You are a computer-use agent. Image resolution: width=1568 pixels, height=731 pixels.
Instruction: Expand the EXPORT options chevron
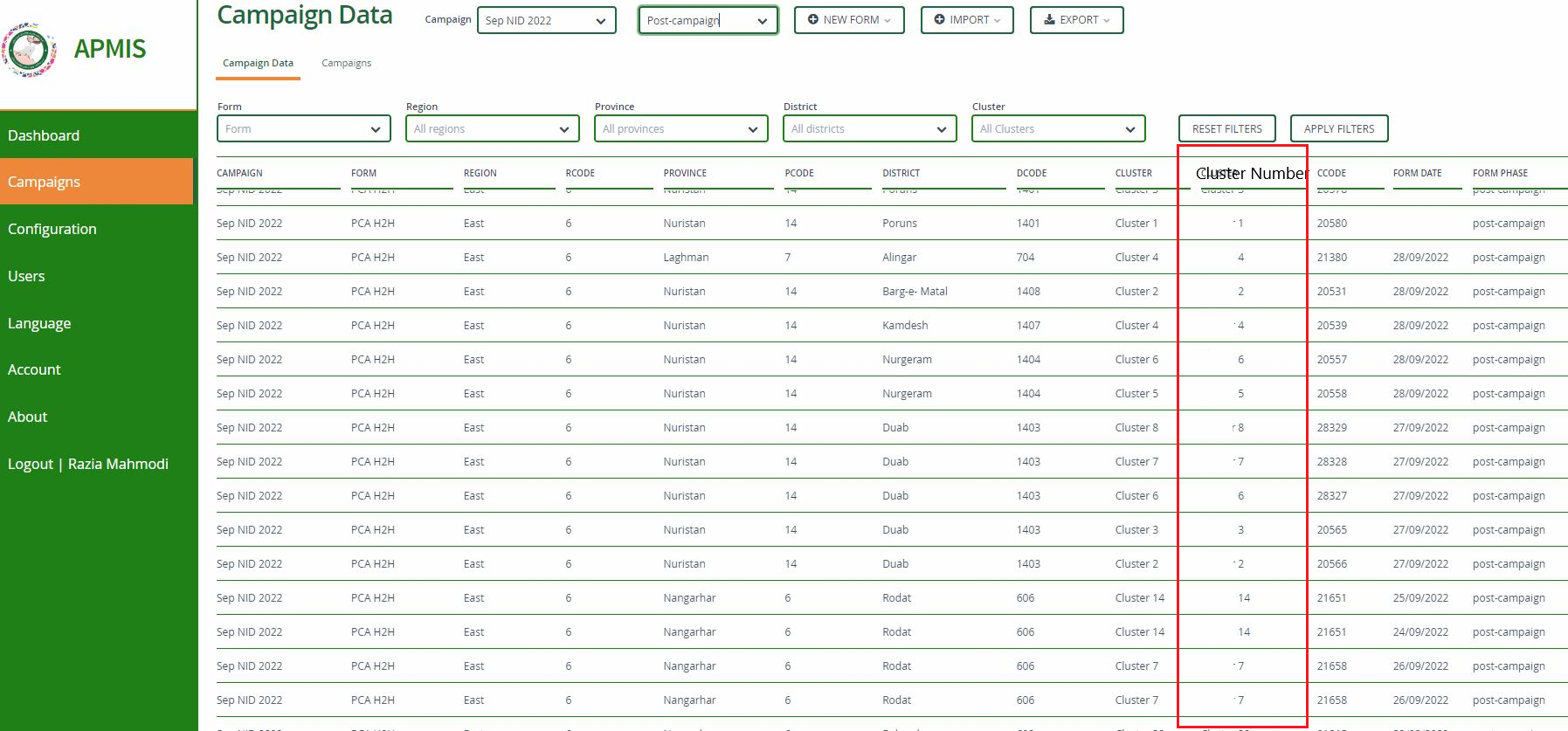[x=1107, y=20]
